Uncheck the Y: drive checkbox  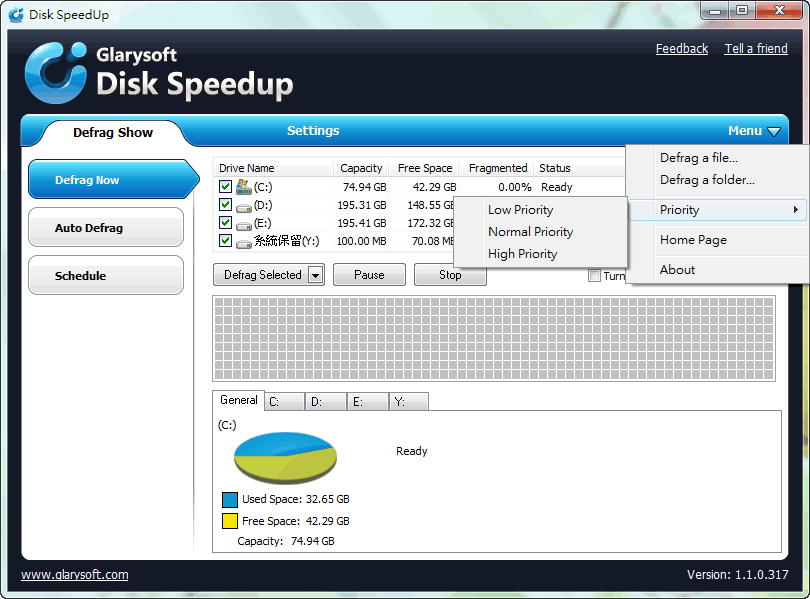pyautogui.click(x=225, y=241)
